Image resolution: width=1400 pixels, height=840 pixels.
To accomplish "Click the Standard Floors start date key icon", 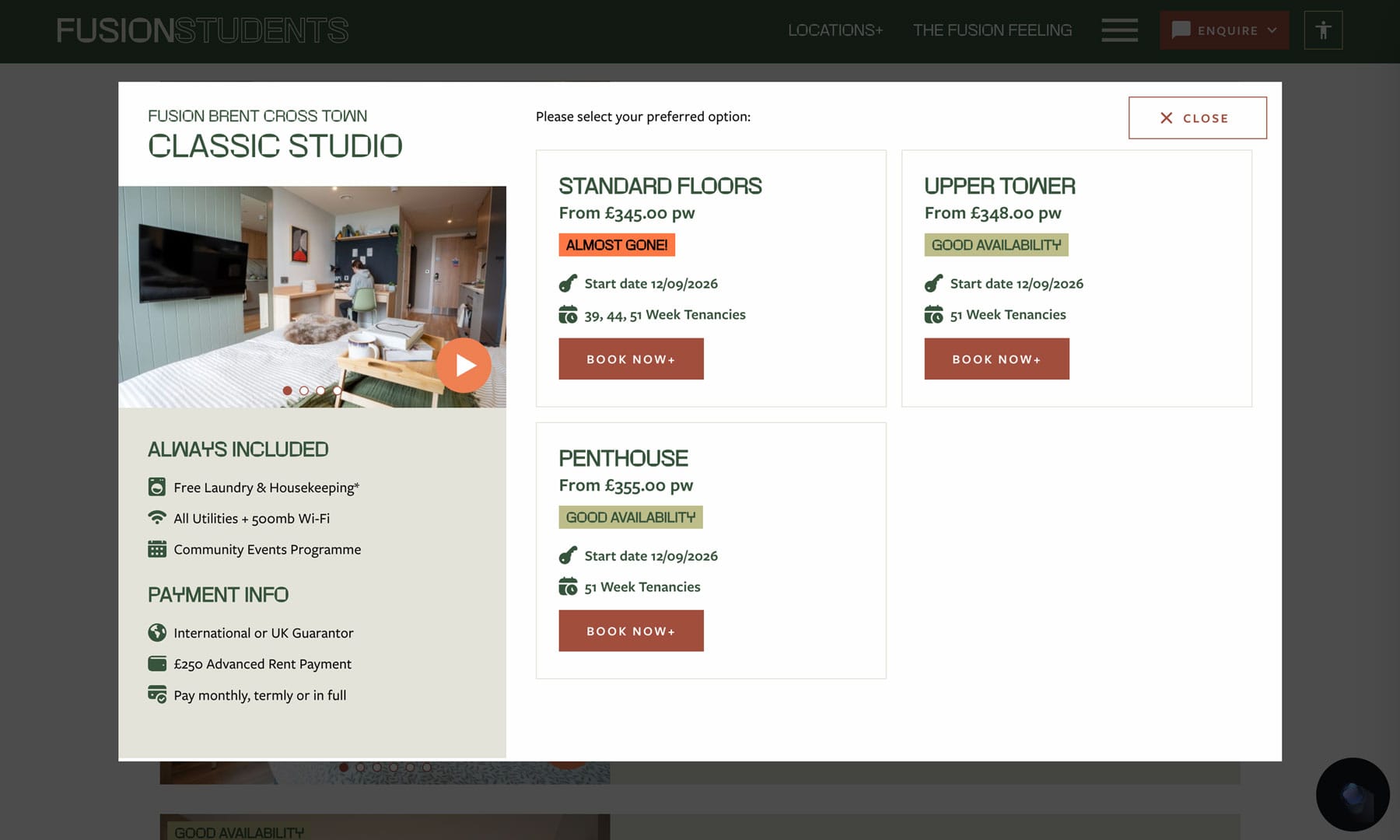I will [568, 283].
